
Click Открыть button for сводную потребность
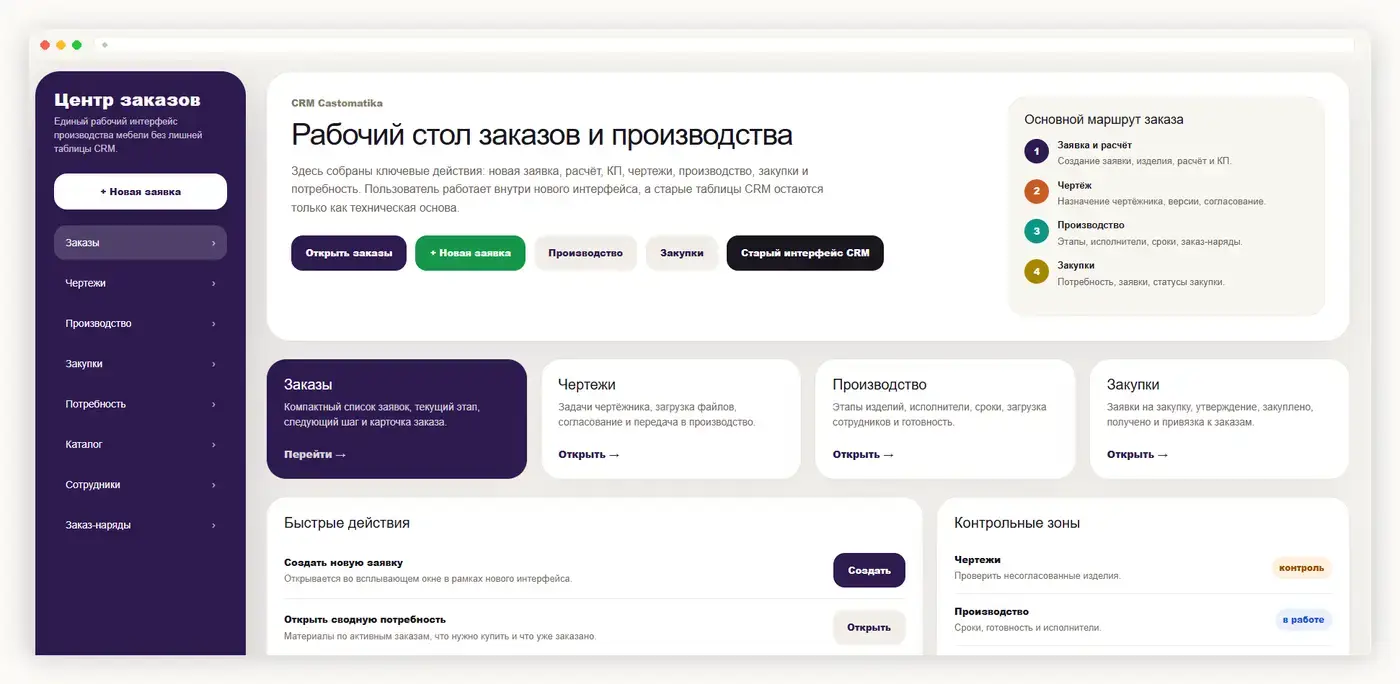coord(869,627)
